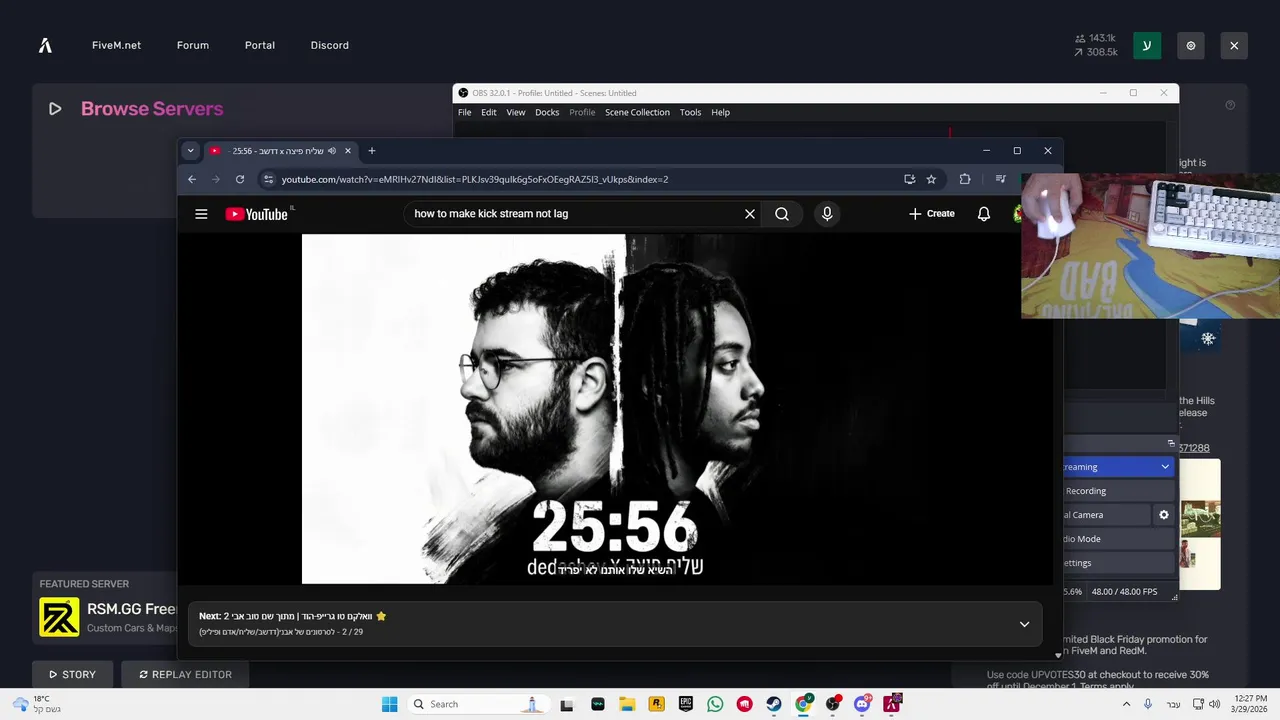The height and width of the screenshot is (720, 1280).
Task: Expand the Next playlist panel chevron
Action: (x=1024, y=624)
